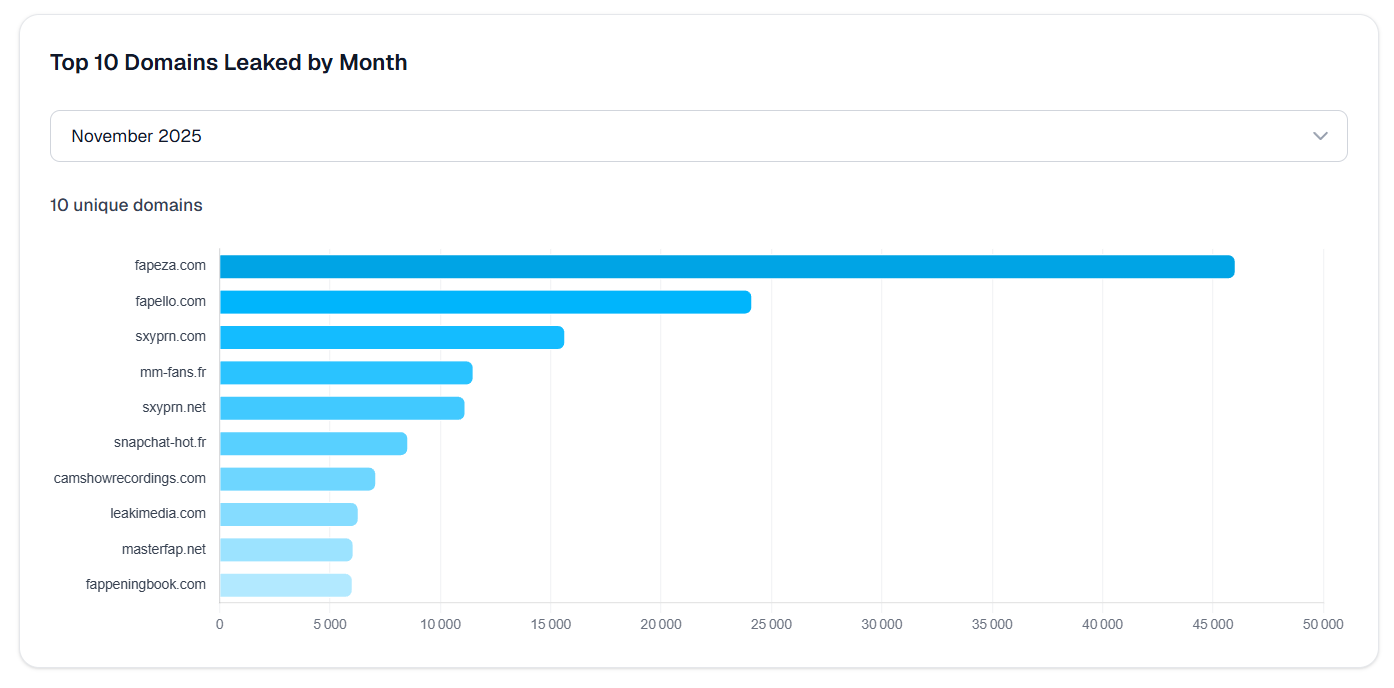This screenshot has height=688, width=1394.
Task: Click the chevron on the November 2025 selector
Action: 1320,135
